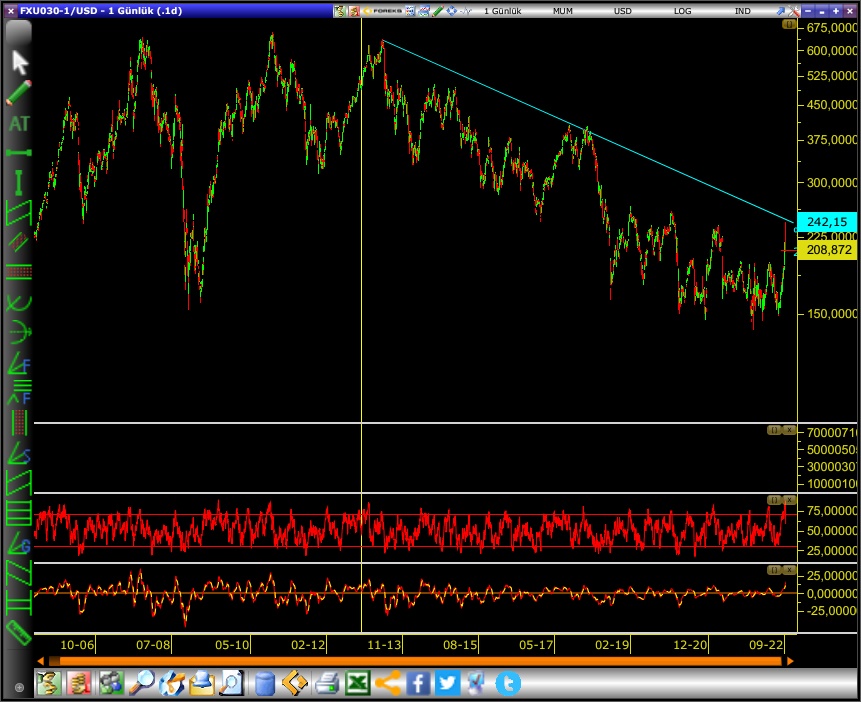Close the oscillator indicator panel
The height and width of the screenshot is (702, 861).
click(x=789, y=570)
